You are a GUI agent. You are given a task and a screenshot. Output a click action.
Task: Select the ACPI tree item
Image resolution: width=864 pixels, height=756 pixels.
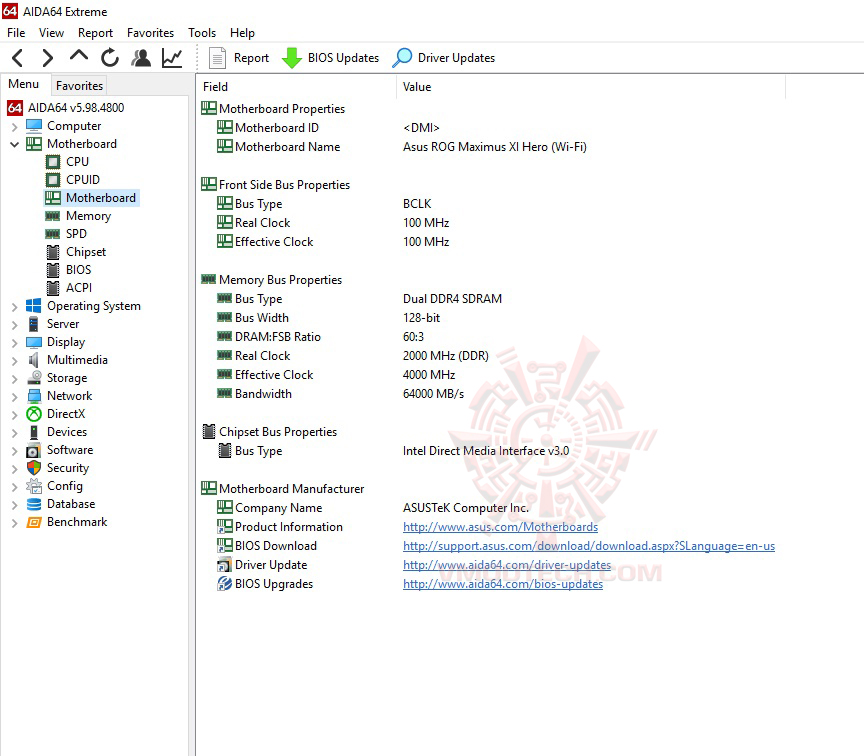click(68, 288)
